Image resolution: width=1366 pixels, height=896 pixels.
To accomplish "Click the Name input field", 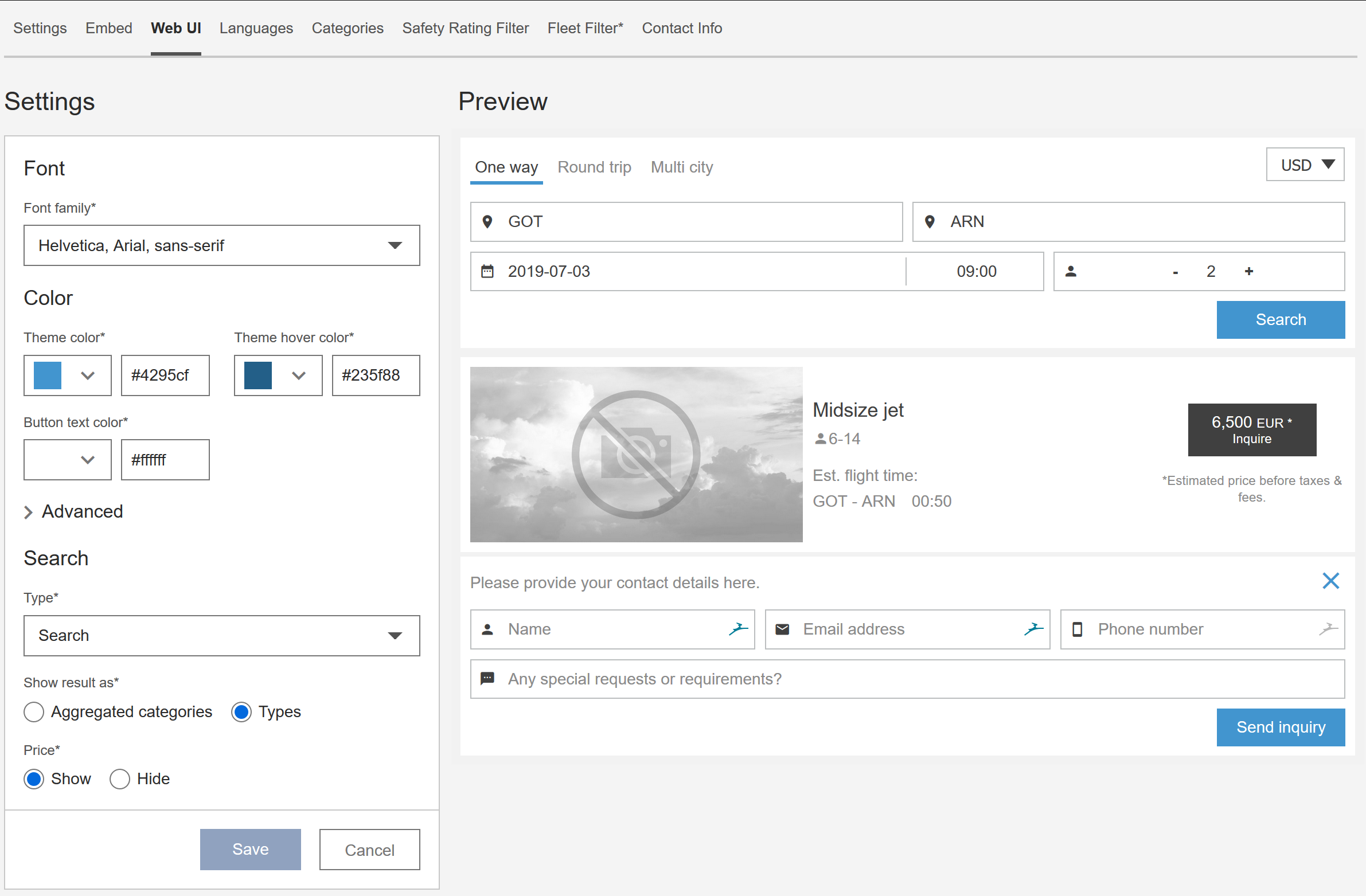I will pos(612,629).
